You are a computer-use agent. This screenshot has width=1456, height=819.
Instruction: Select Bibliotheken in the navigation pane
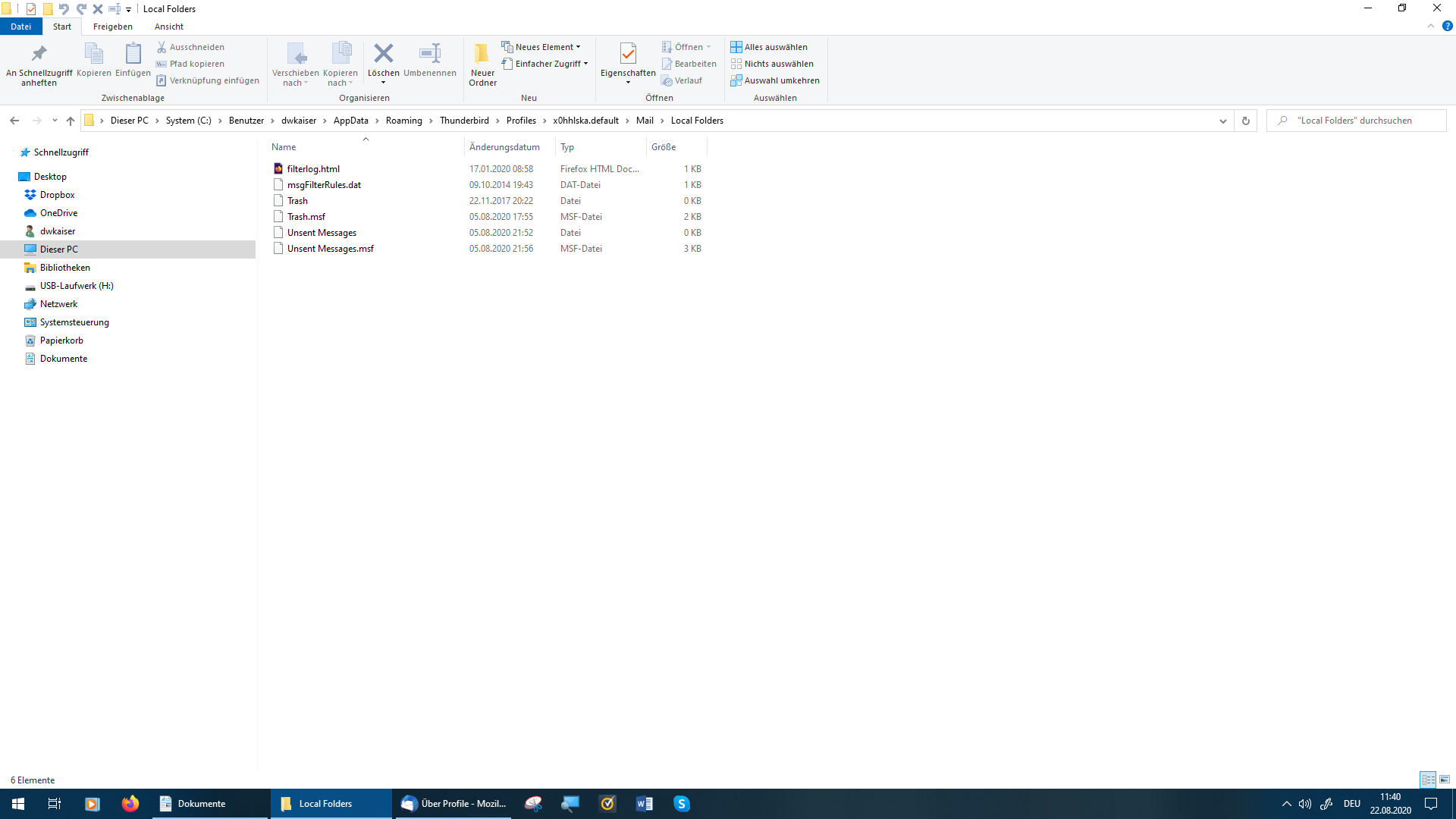(x=64, y=268)
